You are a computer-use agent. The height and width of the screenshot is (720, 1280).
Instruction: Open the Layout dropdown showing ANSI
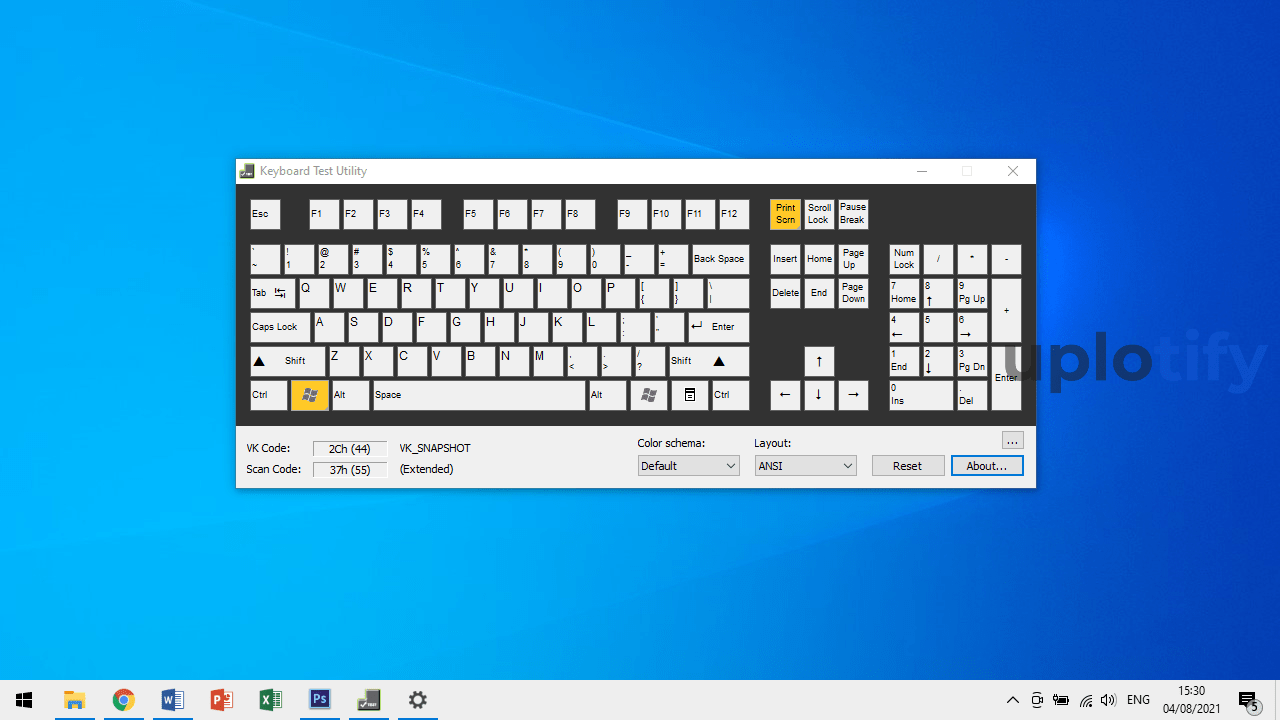(x=805, y=465)
